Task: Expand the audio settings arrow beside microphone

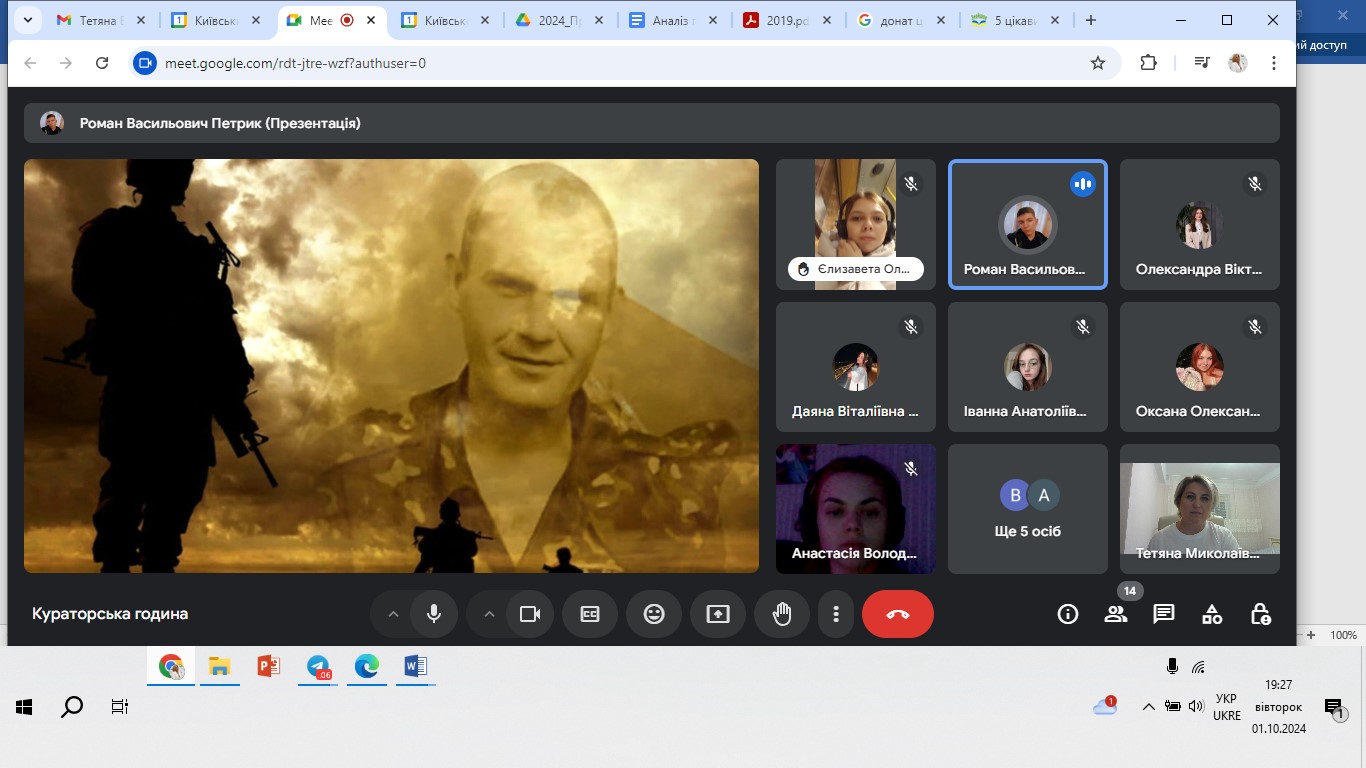Action: pos(393,614)
